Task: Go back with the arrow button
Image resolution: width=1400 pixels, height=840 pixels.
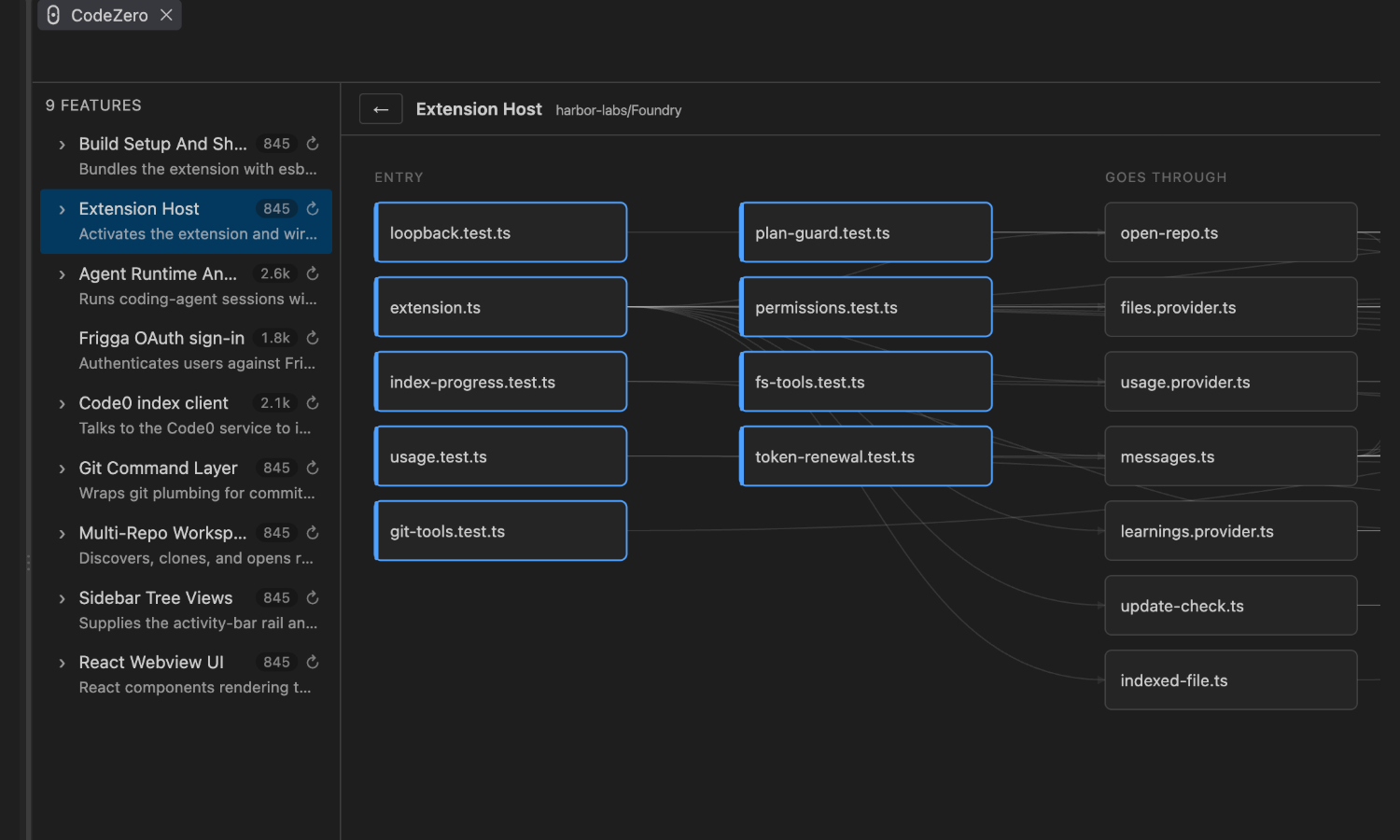Action: coord(381,109)
